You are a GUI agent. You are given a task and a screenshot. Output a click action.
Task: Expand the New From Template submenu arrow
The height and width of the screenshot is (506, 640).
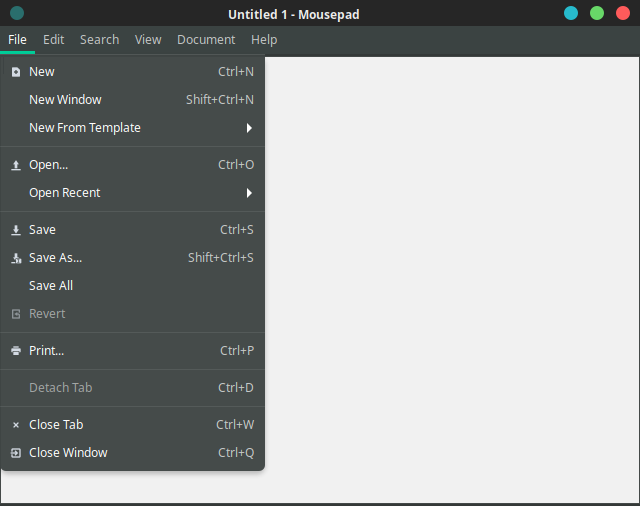249,128
